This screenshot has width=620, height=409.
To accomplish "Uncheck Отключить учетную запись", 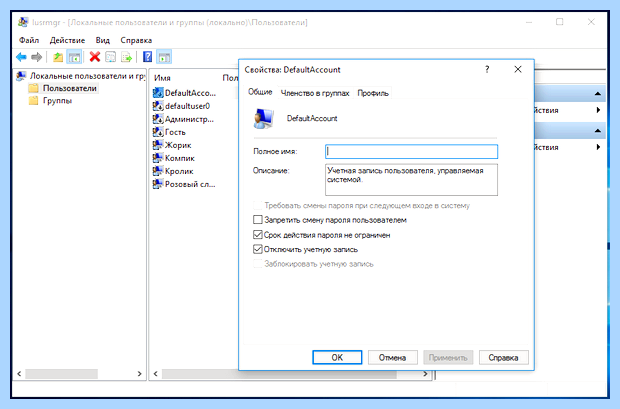I will [x=257, y=250].
